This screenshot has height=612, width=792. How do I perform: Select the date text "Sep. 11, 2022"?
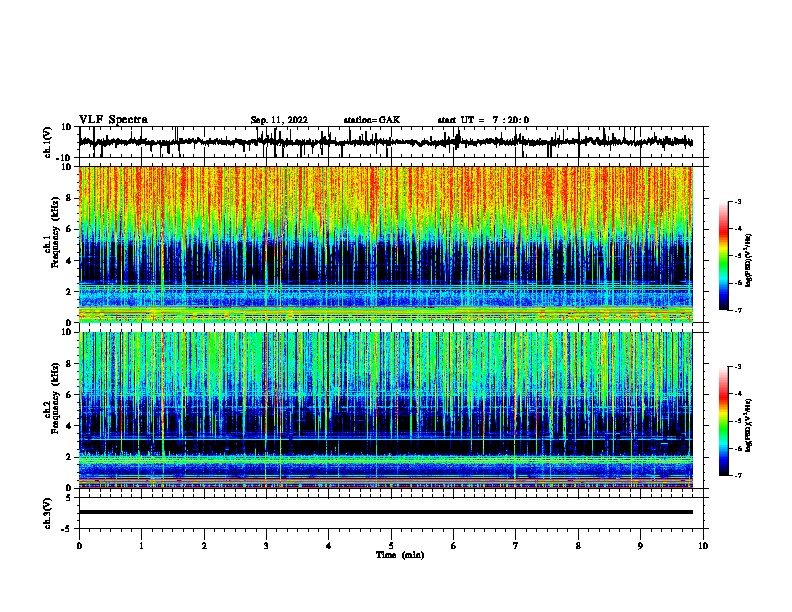279,120
